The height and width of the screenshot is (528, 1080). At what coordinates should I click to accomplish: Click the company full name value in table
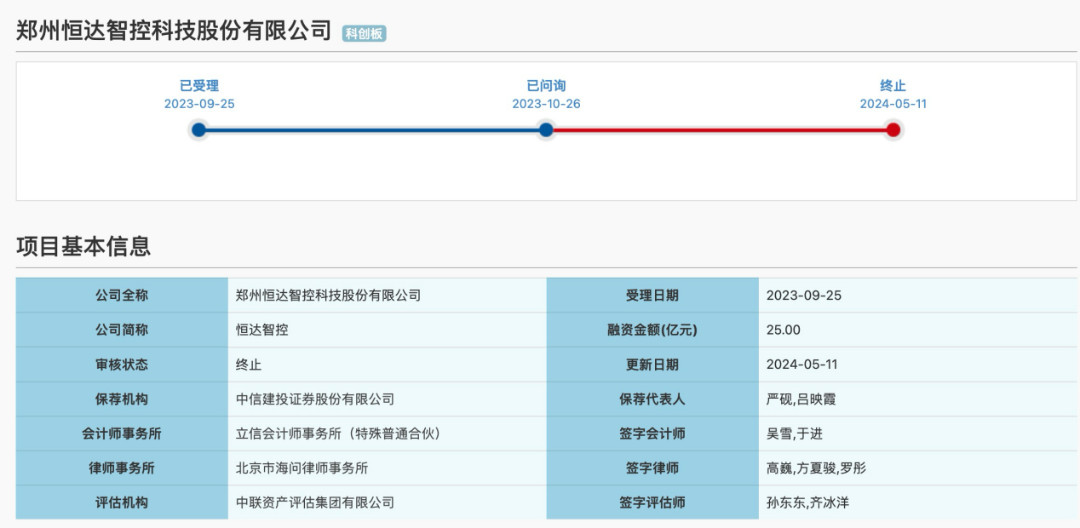328,296
